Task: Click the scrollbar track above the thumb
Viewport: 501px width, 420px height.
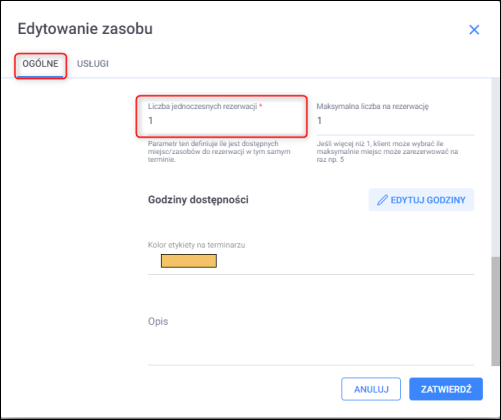Action: [x=495, y=168]
